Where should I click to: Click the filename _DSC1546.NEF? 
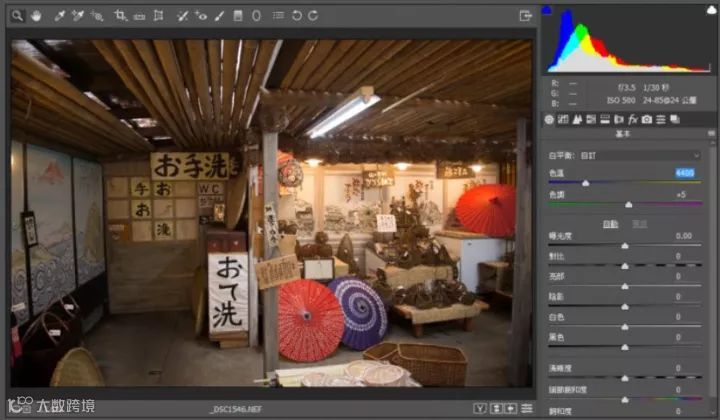[236, 409]
